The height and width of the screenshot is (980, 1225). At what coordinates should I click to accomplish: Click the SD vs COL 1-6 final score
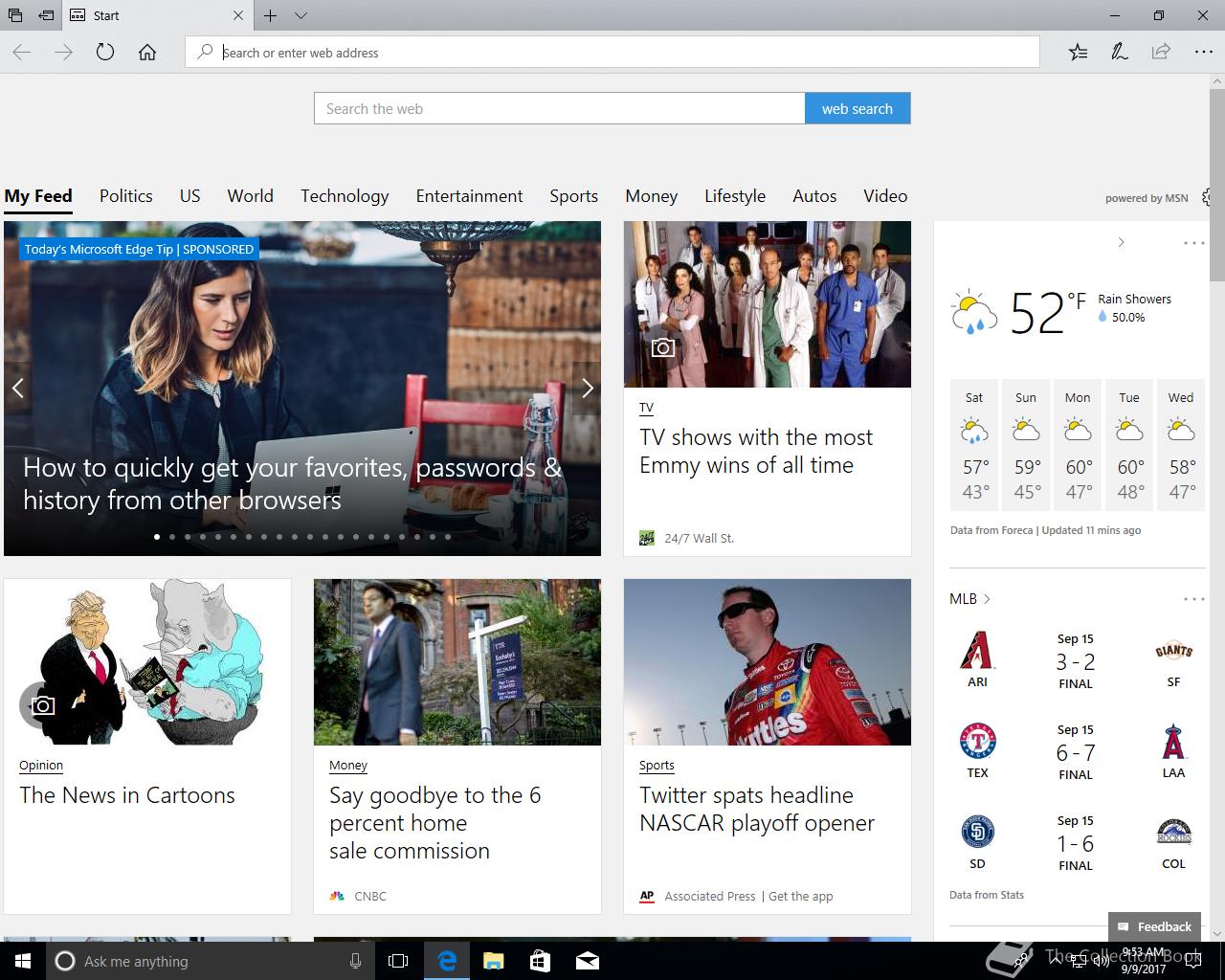1076,843
